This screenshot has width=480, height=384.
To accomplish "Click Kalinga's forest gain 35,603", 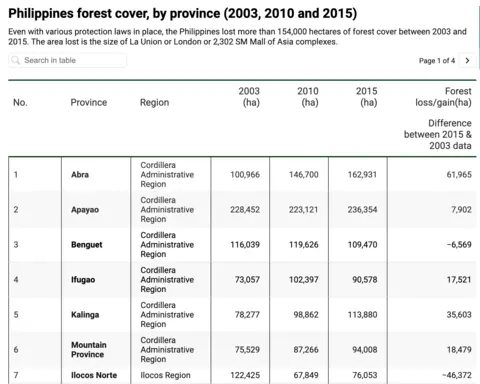I will pyautogui.click(x=459, y=315).
